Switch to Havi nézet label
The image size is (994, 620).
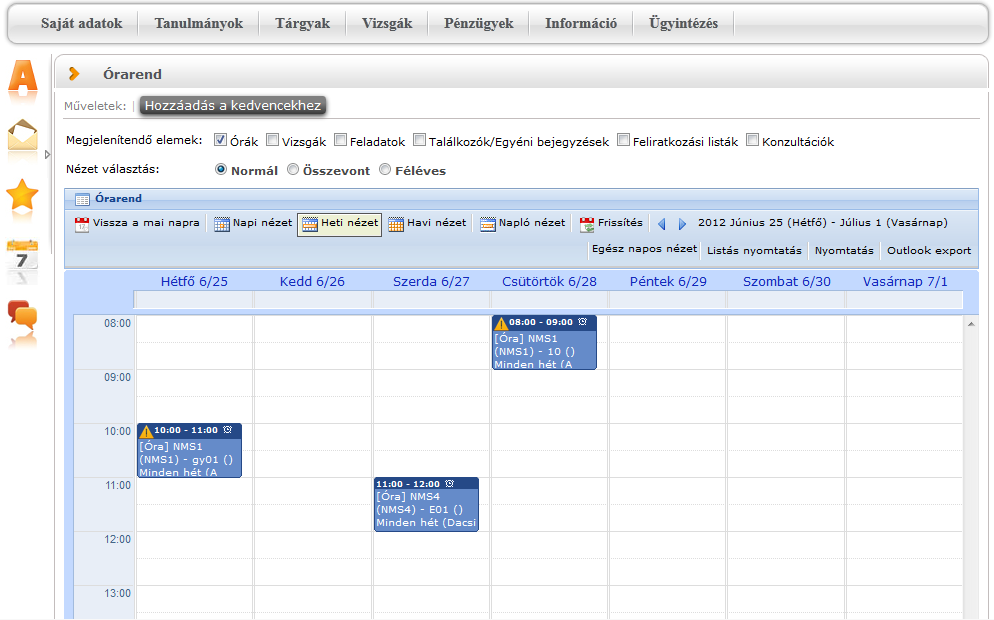(436, 223)
